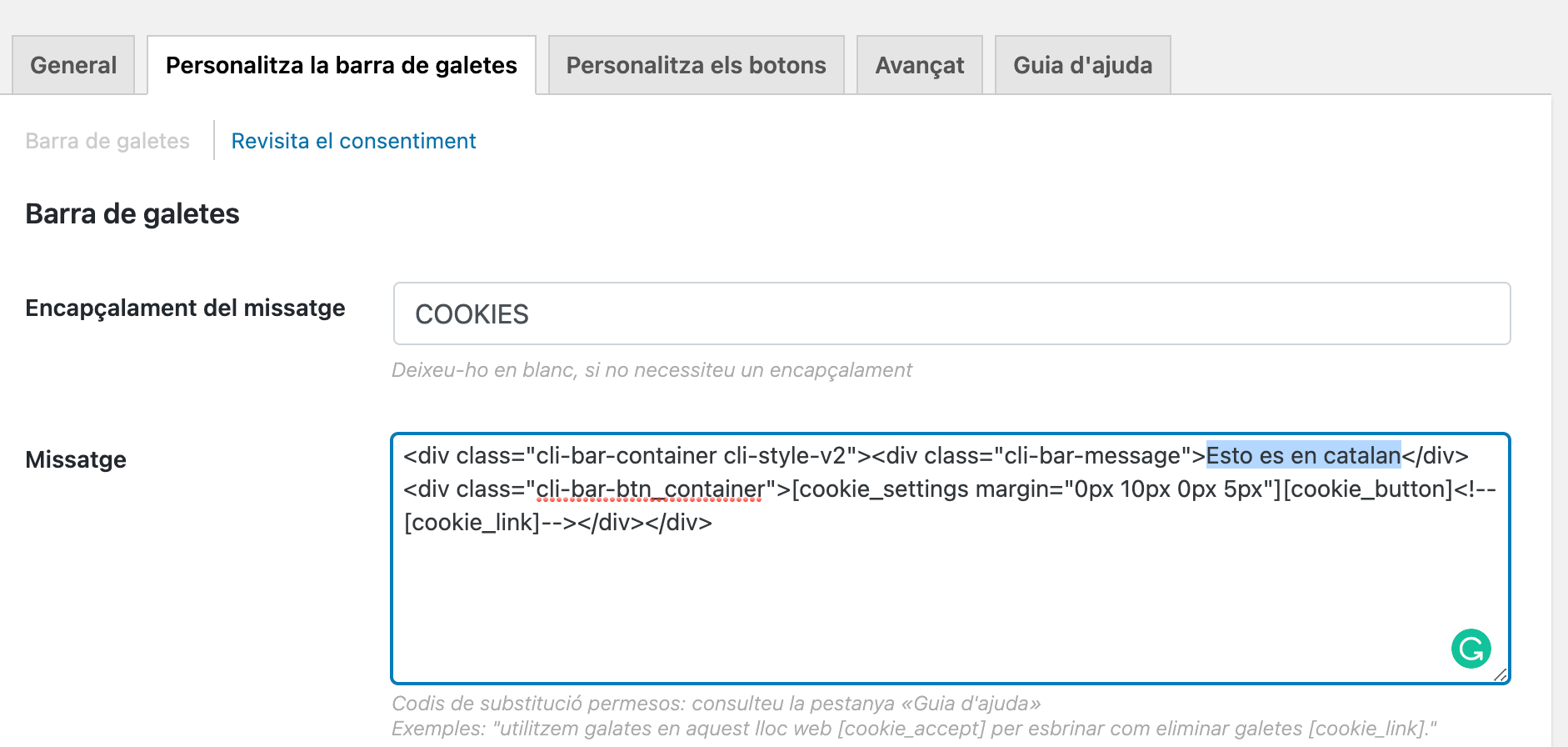
Task: Click the Exemples help line below textarea
Action: [914, 728]
